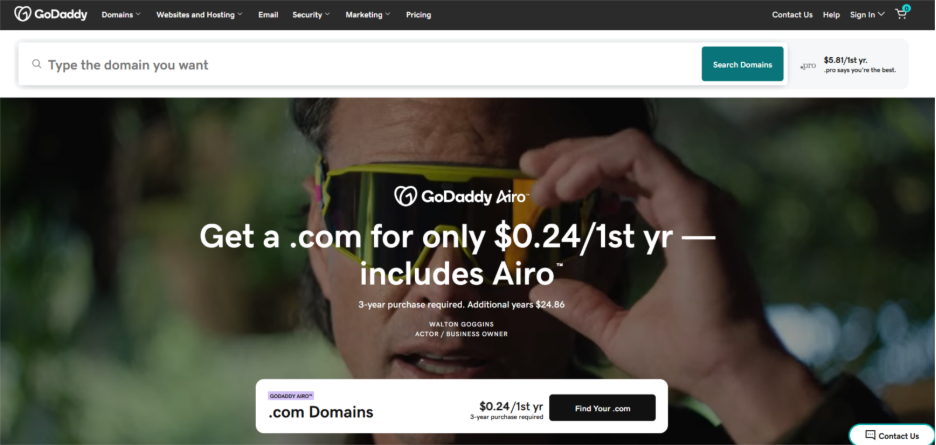This screenshot has height=445, width=936.
Task: Click the .pro domain logo
Action: click(x=808, y=66)
